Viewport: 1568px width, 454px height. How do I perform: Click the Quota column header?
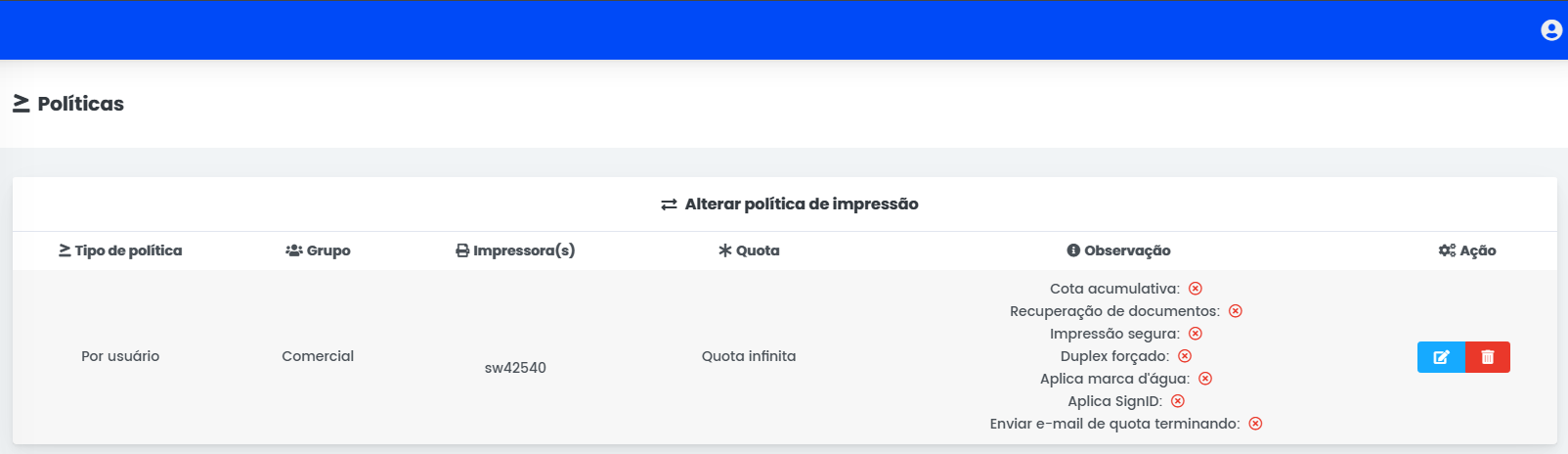[x=749, y=250]
